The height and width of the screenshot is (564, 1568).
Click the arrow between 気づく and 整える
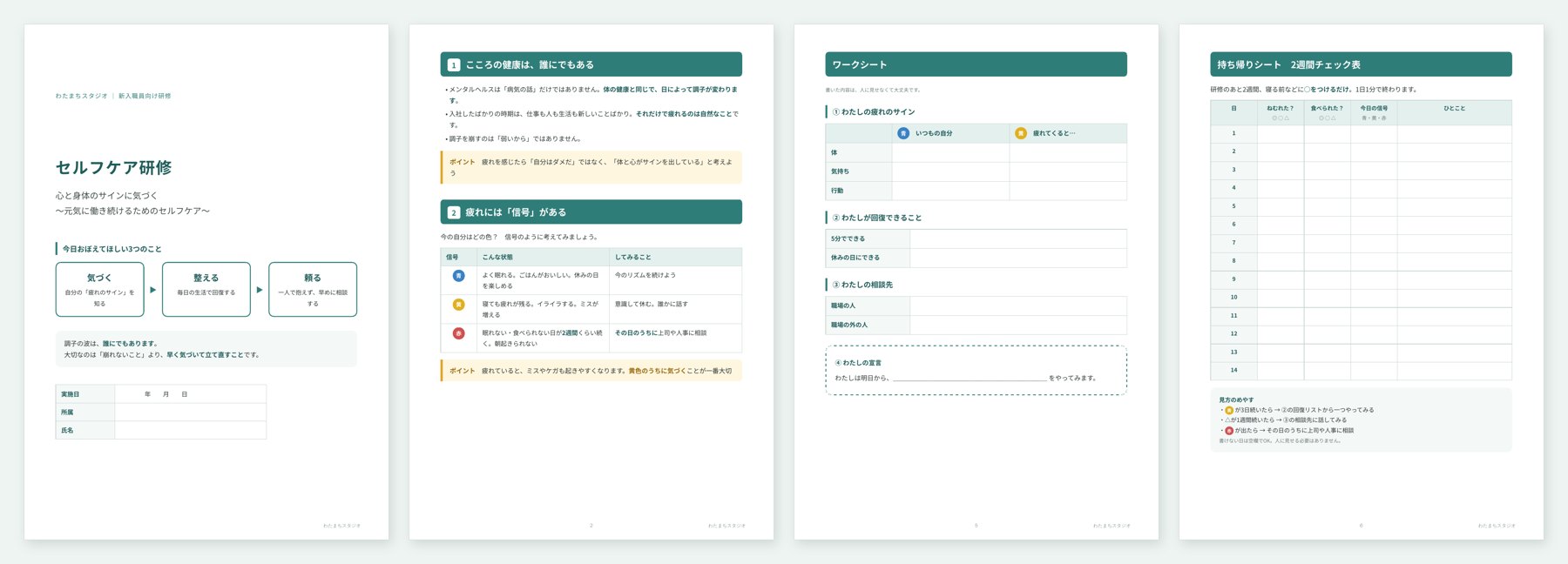tap(153, 290)
